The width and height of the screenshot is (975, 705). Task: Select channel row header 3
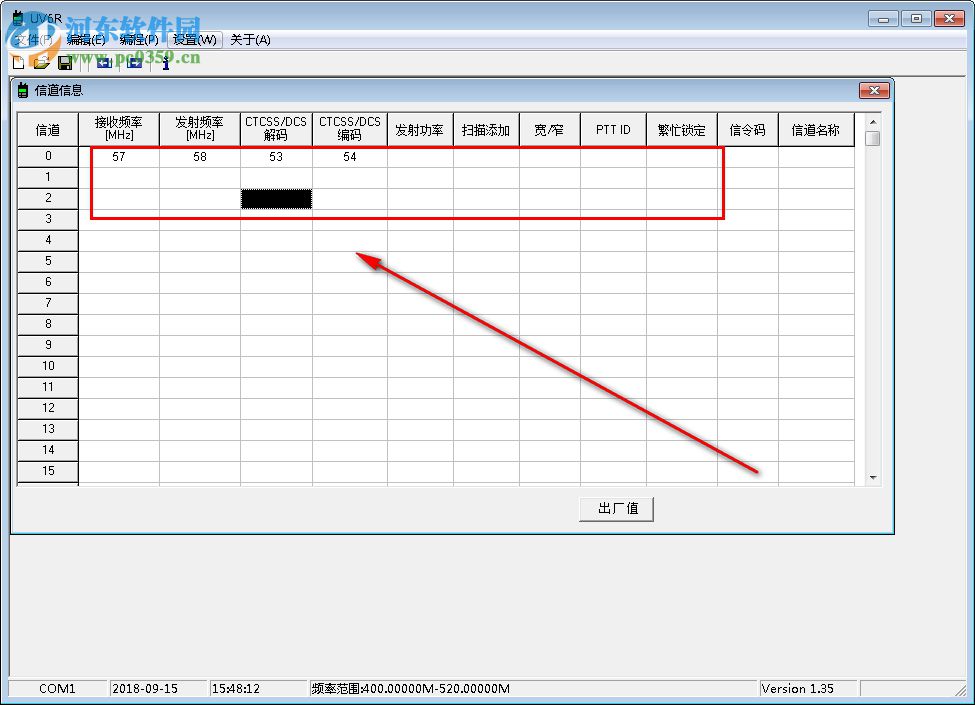(48, 219)
